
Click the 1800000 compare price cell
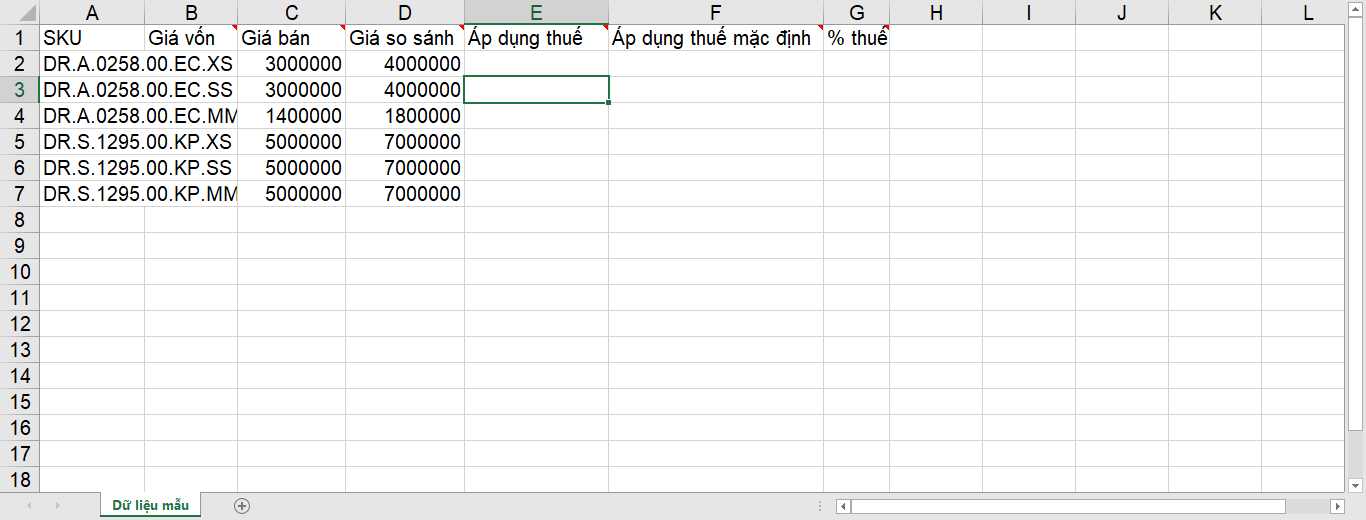click(x=405, y=116)
